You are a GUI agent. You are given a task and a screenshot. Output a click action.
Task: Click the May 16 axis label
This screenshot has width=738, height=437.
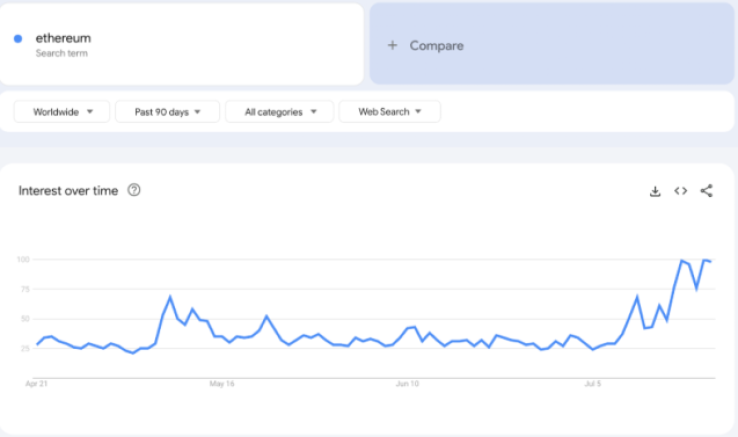221,383
